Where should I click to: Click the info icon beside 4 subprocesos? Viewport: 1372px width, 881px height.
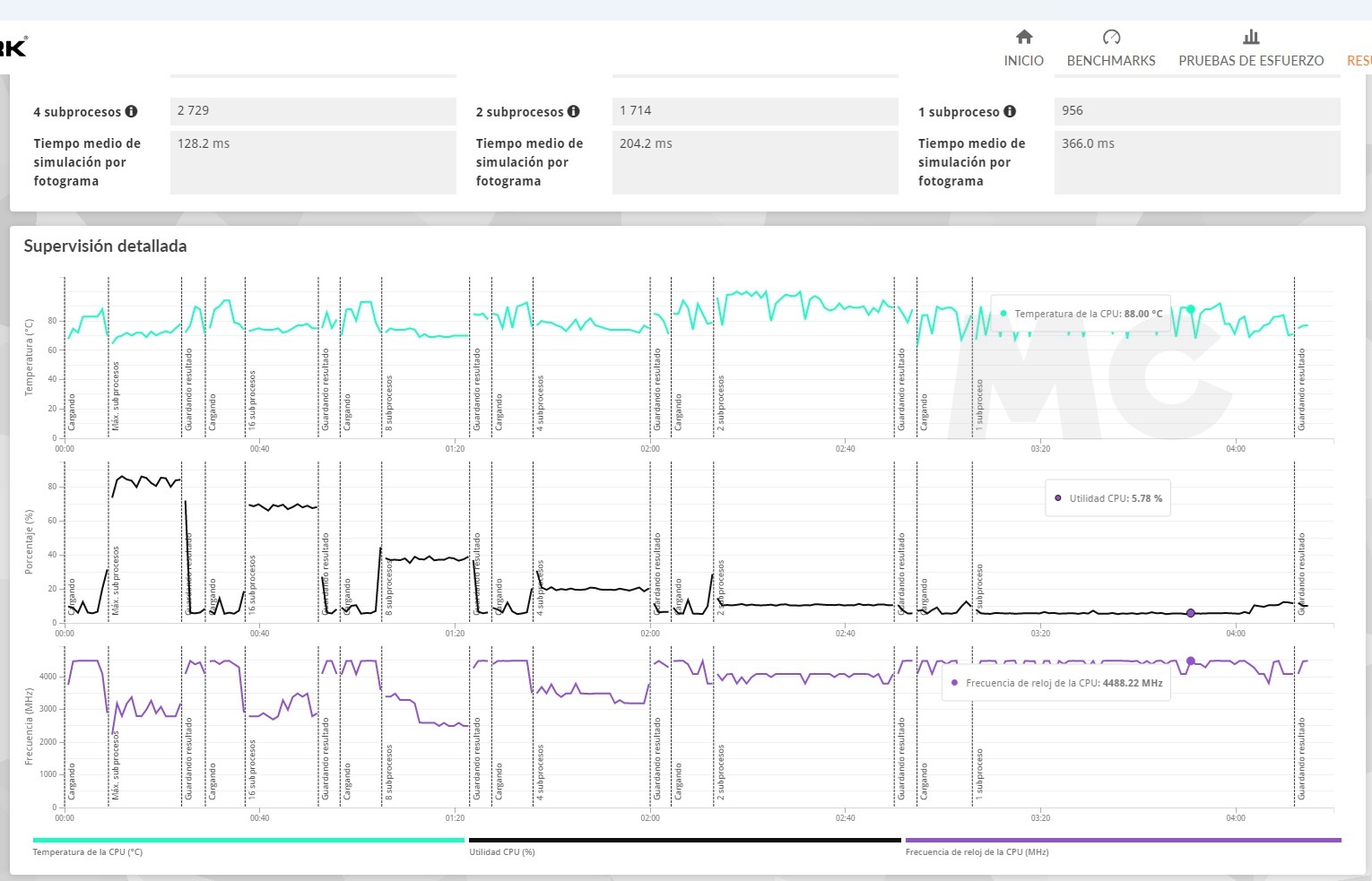click(132, 112)
